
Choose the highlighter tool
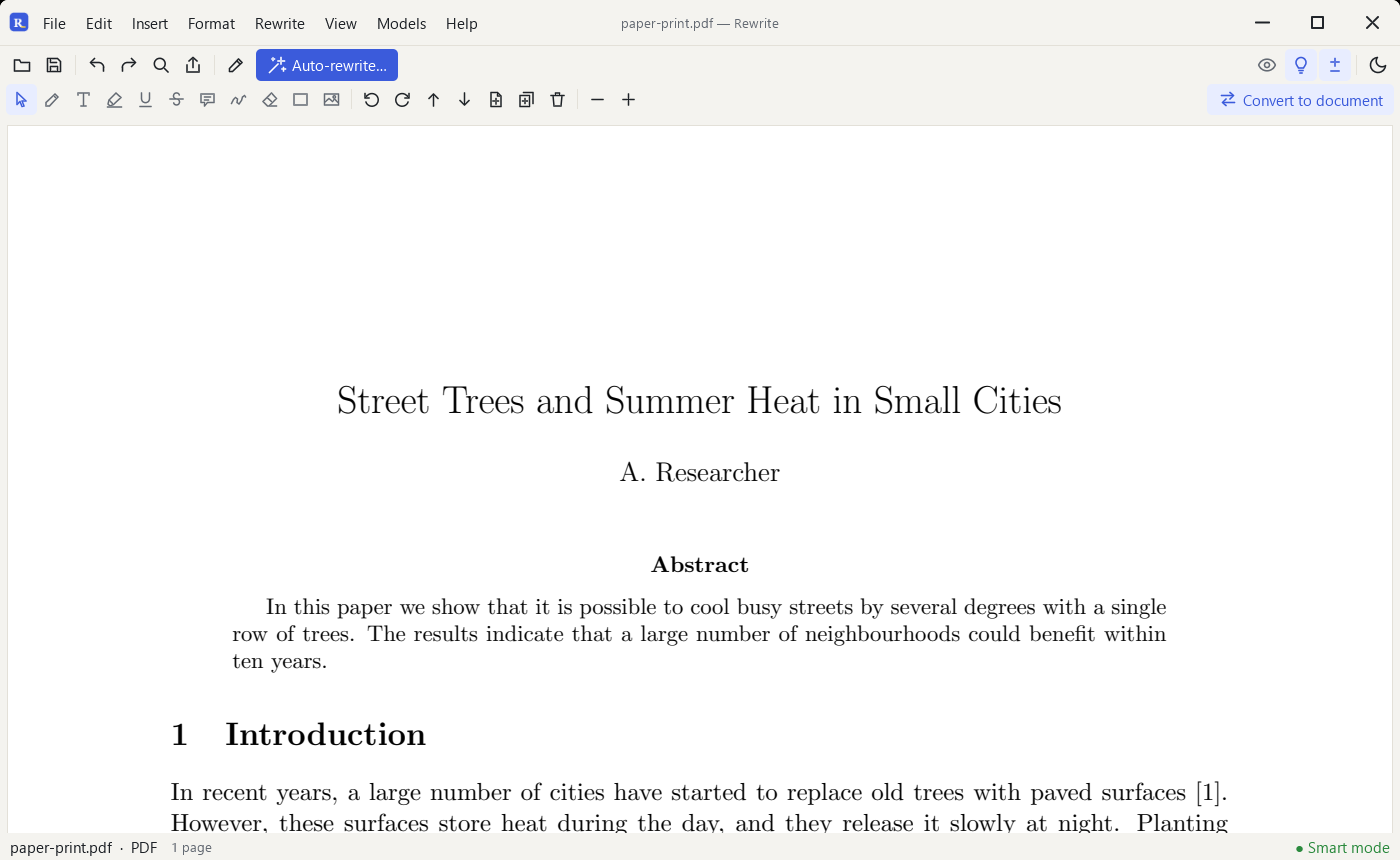pos(114,100)
